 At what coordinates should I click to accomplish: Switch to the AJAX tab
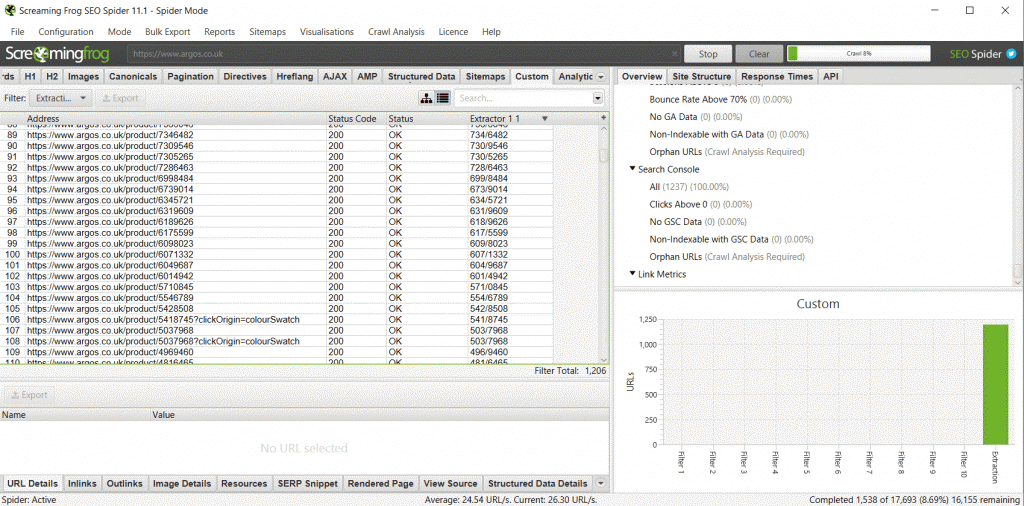335,76
